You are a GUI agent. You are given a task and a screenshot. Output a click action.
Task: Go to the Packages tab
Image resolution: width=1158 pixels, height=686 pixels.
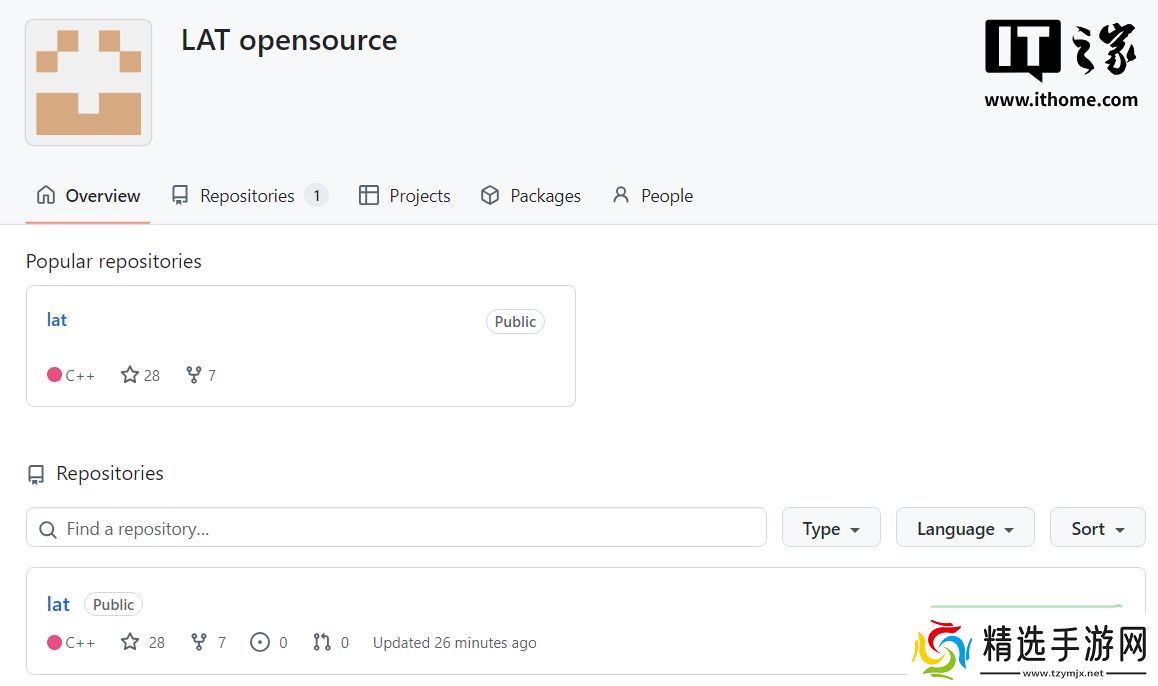531,196
